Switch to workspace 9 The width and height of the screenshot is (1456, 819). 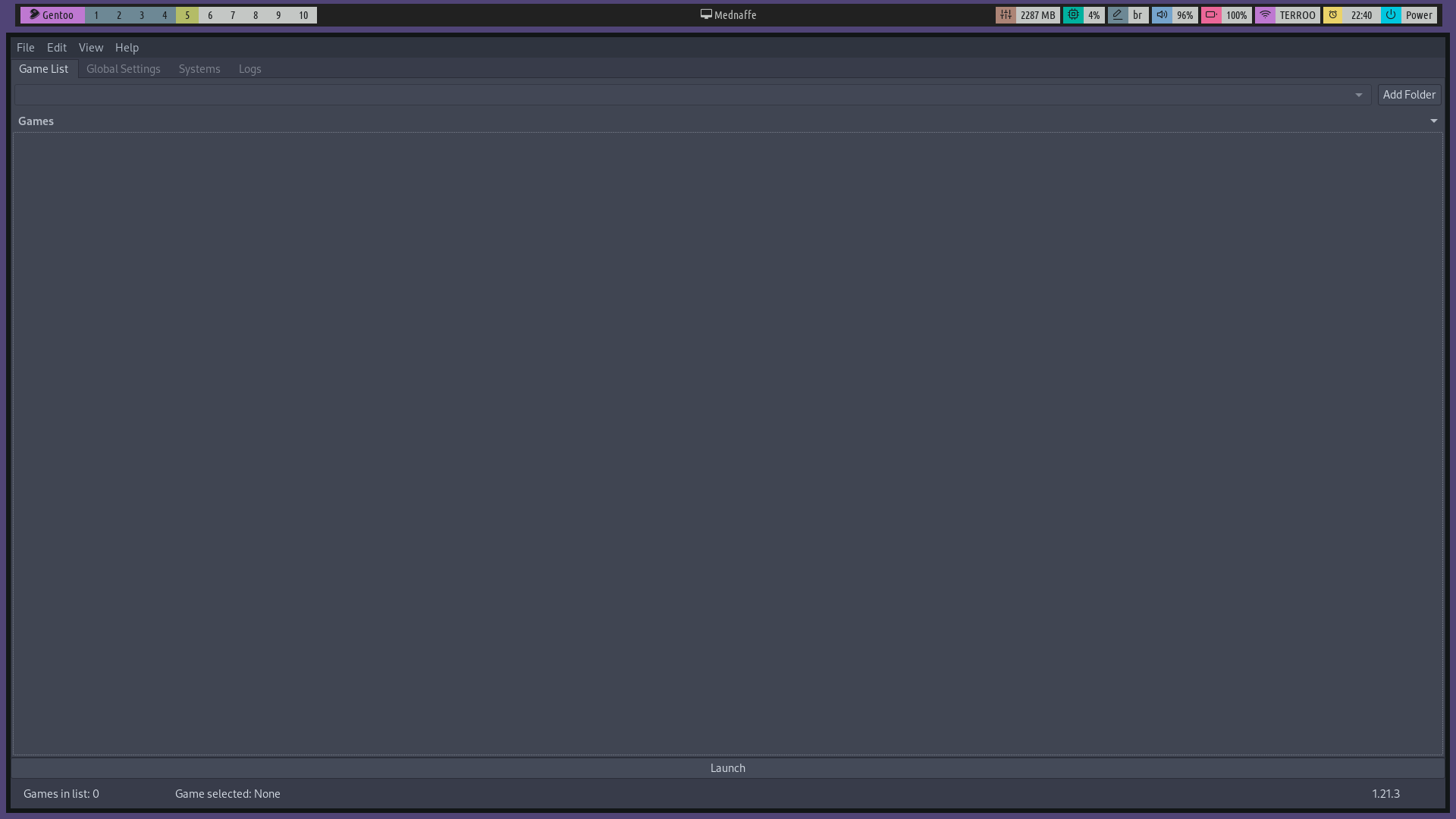pos(278,15)
